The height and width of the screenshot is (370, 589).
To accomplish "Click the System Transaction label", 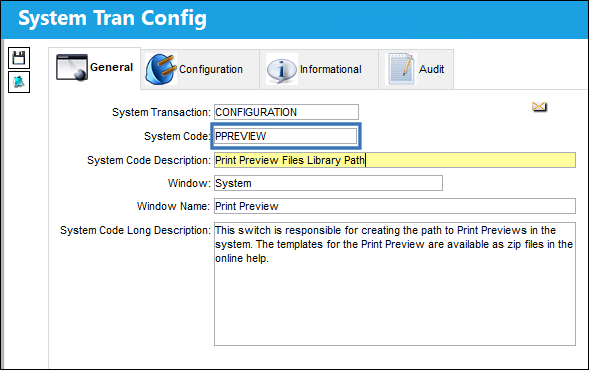I will 161,112.
